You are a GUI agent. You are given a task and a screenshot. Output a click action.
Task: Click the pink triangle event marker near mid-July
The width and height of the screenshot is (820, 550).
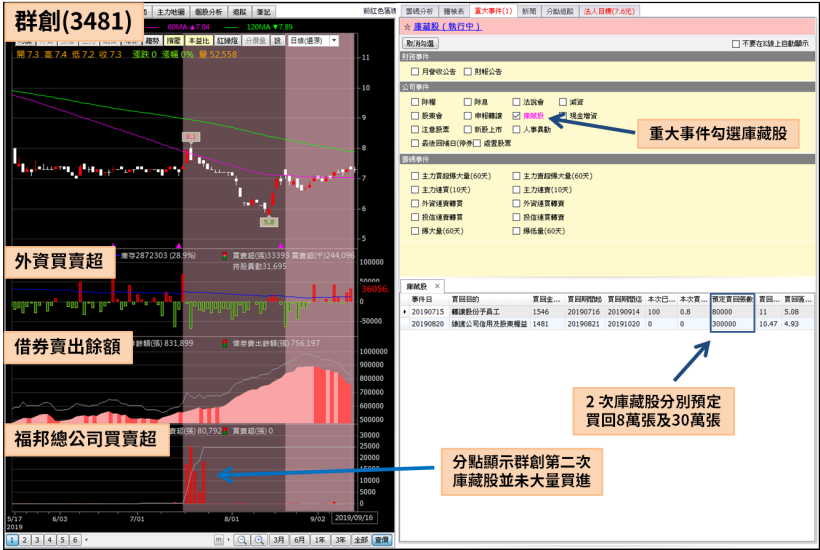click(179, 245)
